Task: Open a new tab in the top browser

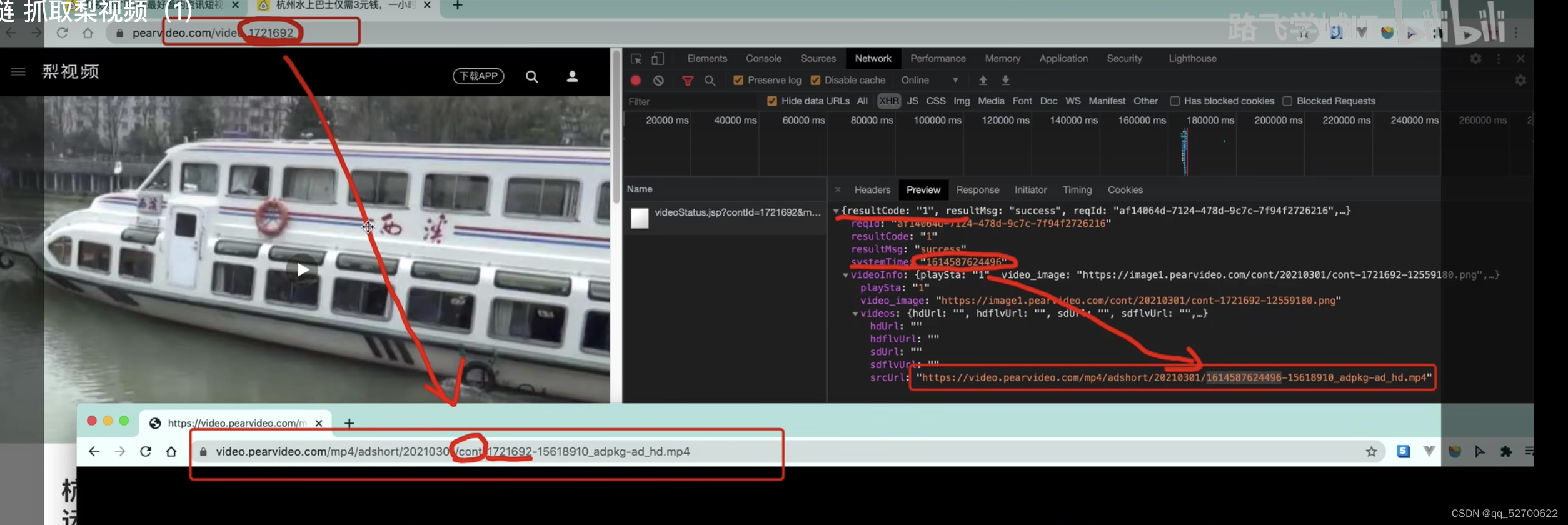Action: click(x=458, y=6)
